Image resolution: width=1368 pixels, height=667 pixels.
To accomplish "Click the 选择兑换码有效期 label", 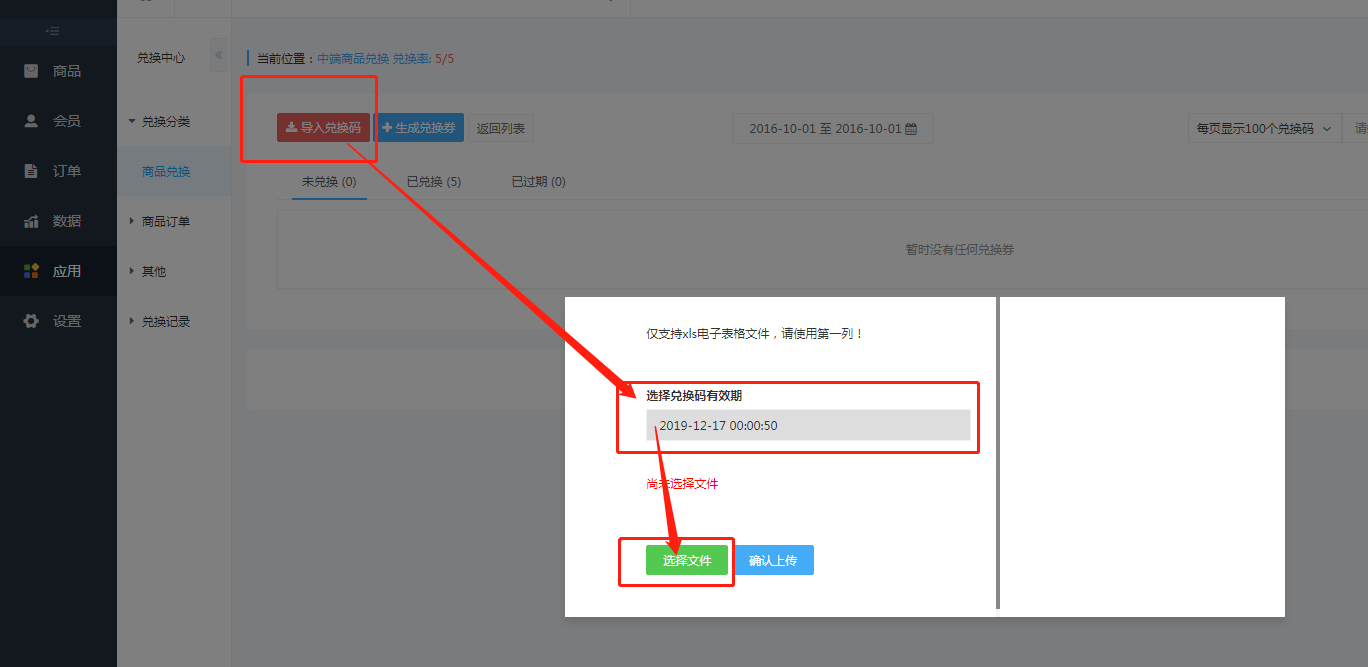I will tap(694, 396).
